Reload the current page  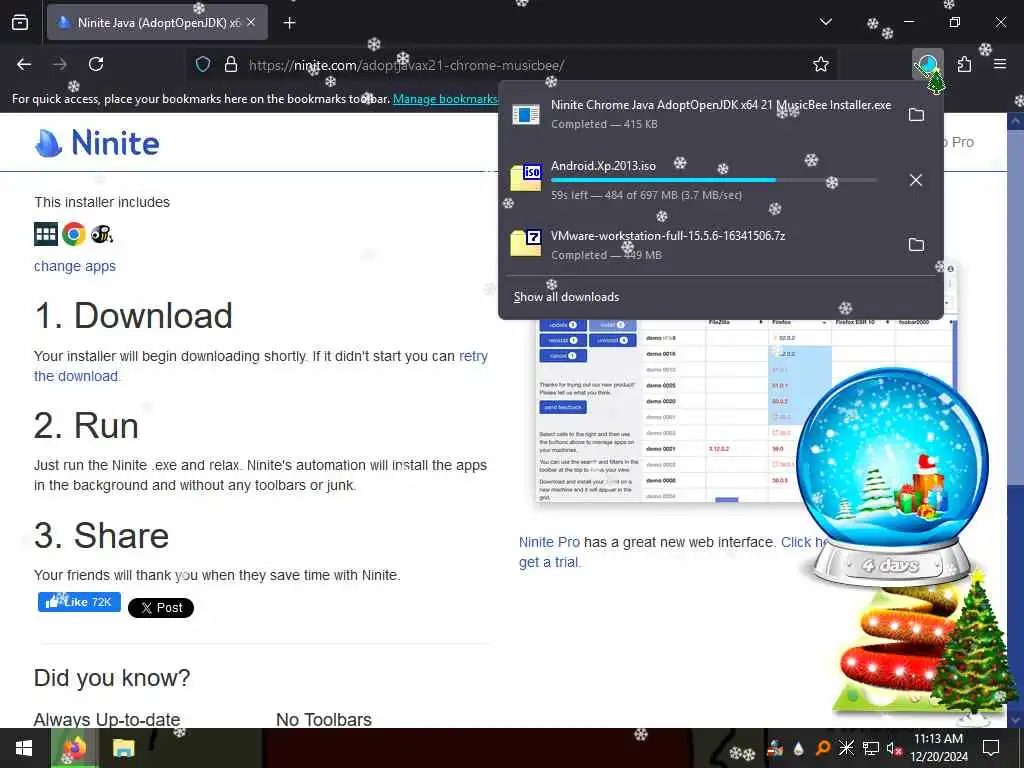click(x=96, y=64)
